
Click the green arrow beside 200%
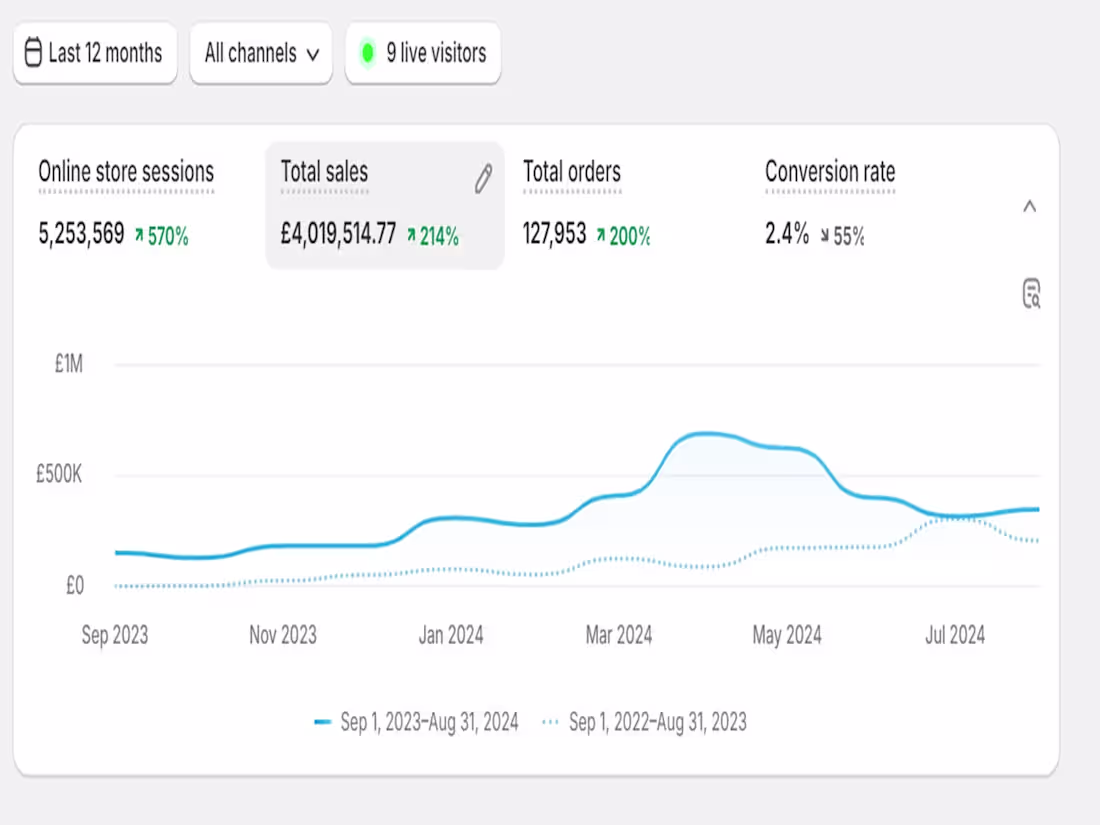601,236
